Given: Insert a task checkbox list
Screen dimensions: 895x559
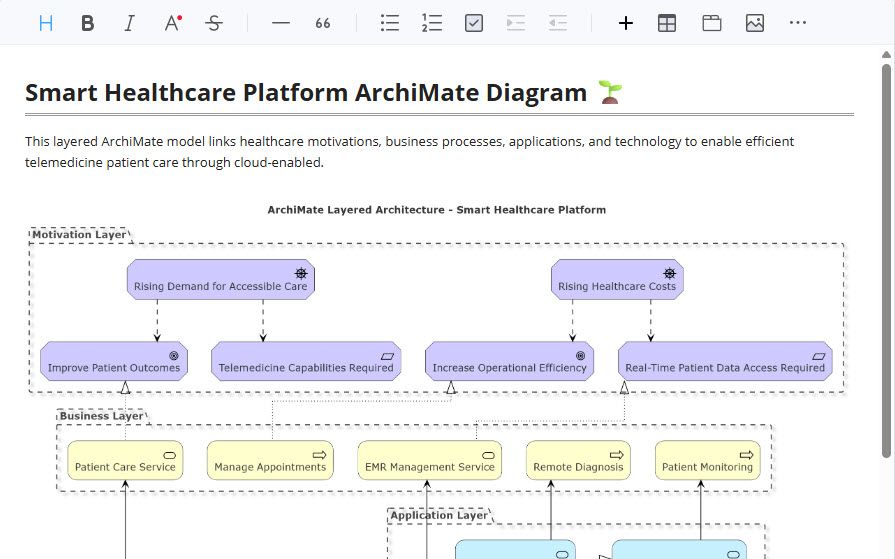Looking at the screenshot, I should pyautogui.click(x=474, y=23).
